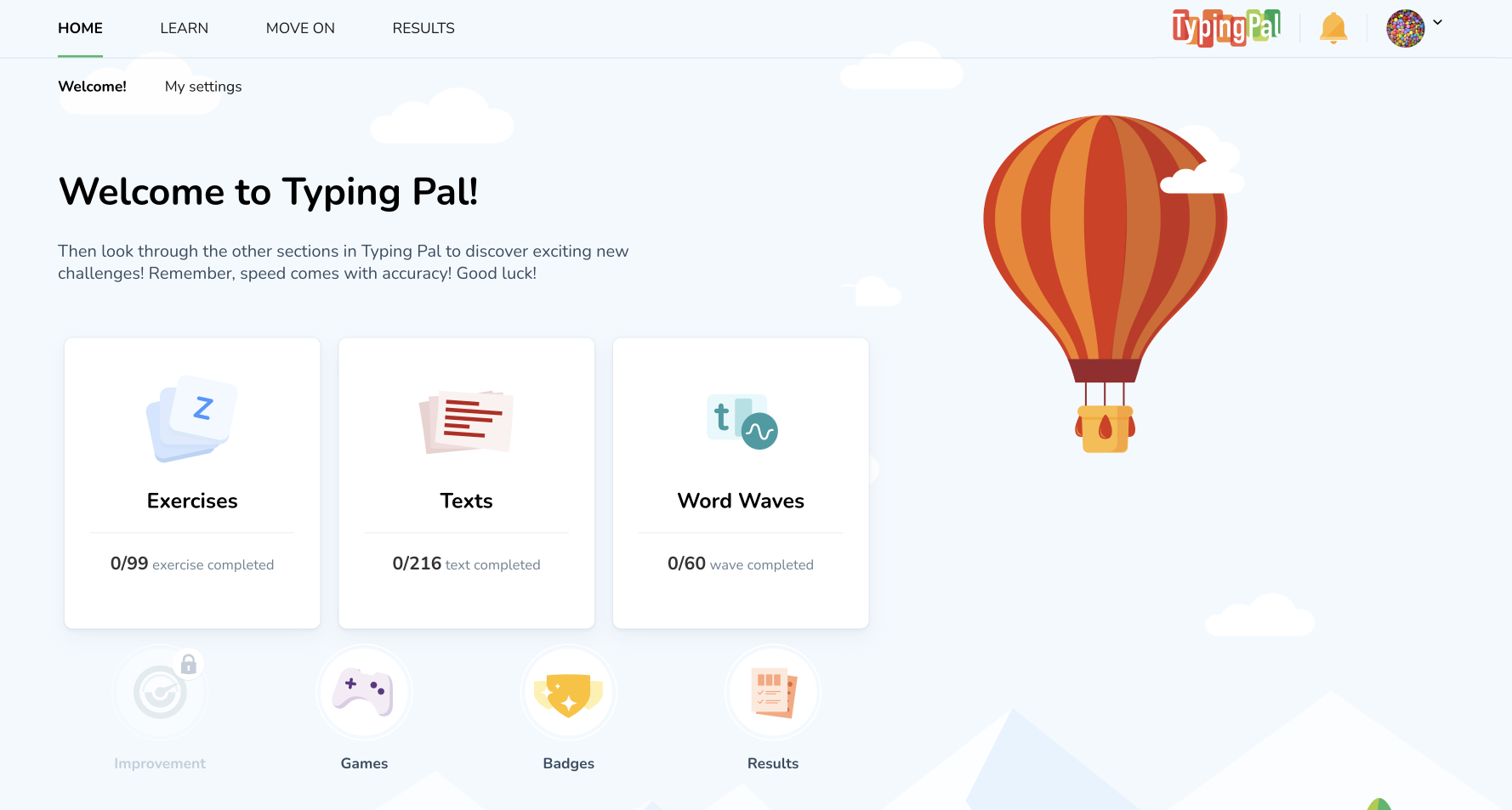
Task: Open the user avatar menu
Action: [1406, 28]
